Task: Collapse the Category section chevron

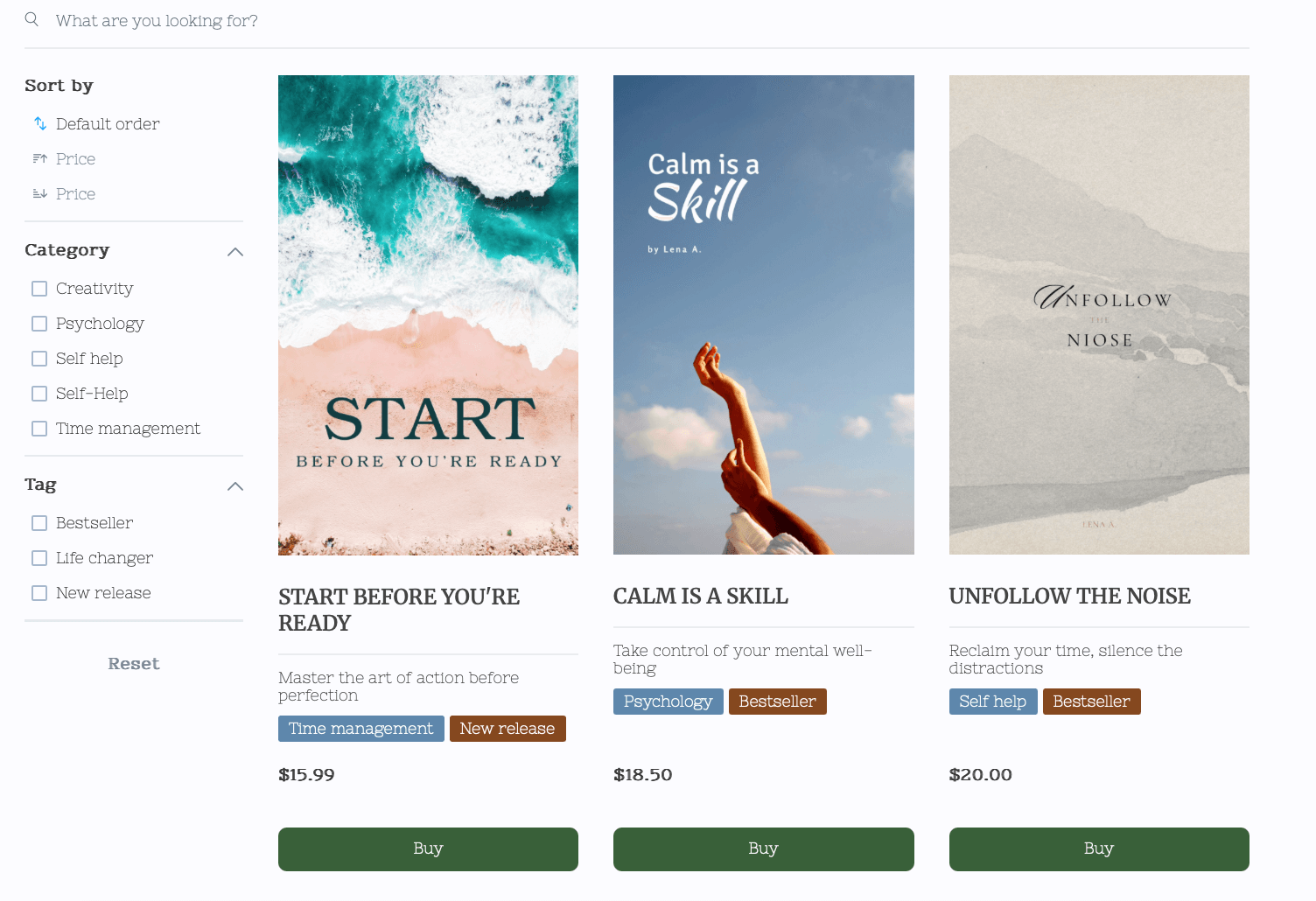Action: tap(234, 252)
